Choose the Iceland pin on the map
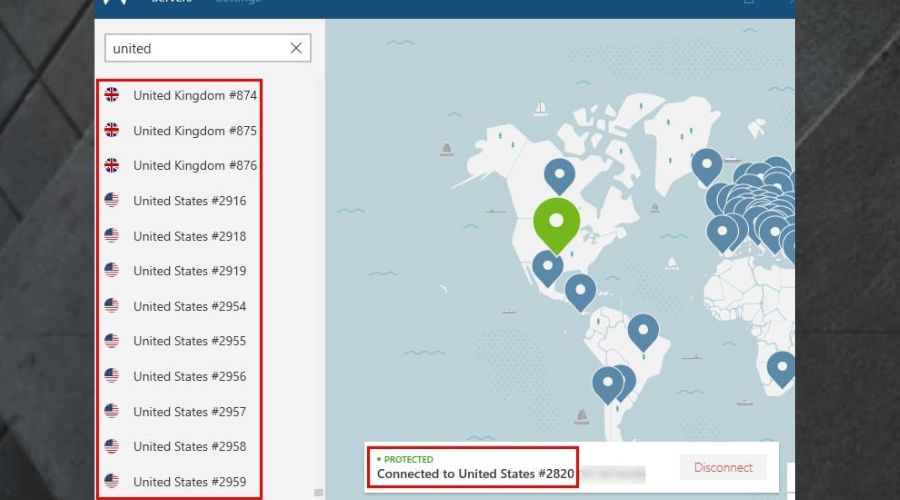 click(x=707, y=163)
